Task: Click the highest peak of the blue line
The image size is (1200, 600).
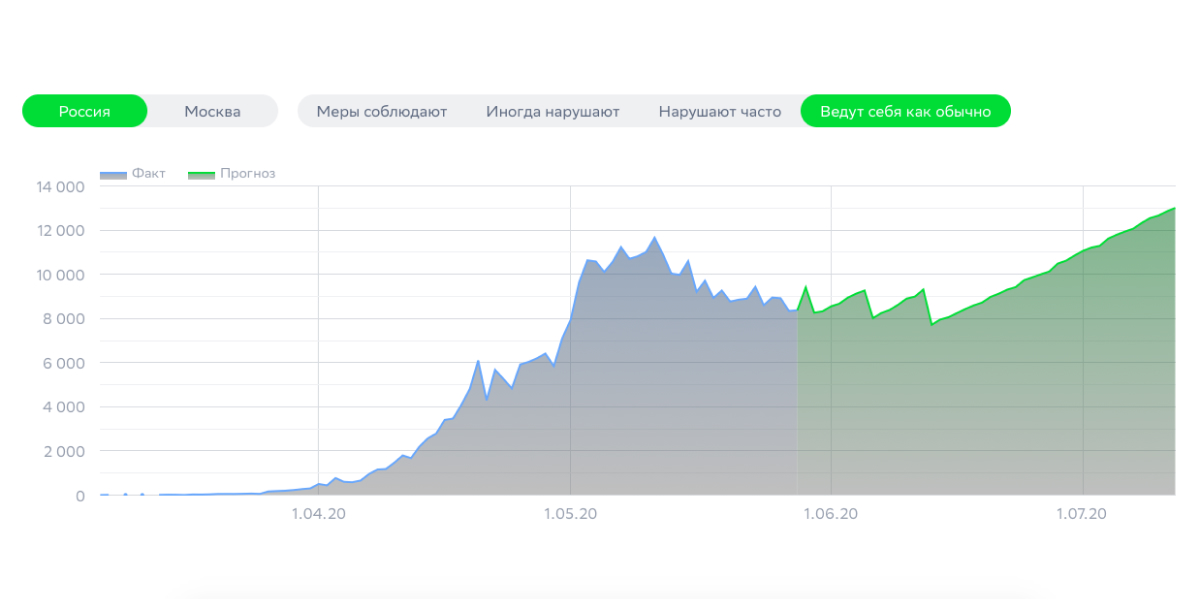Action: [654, 238]
